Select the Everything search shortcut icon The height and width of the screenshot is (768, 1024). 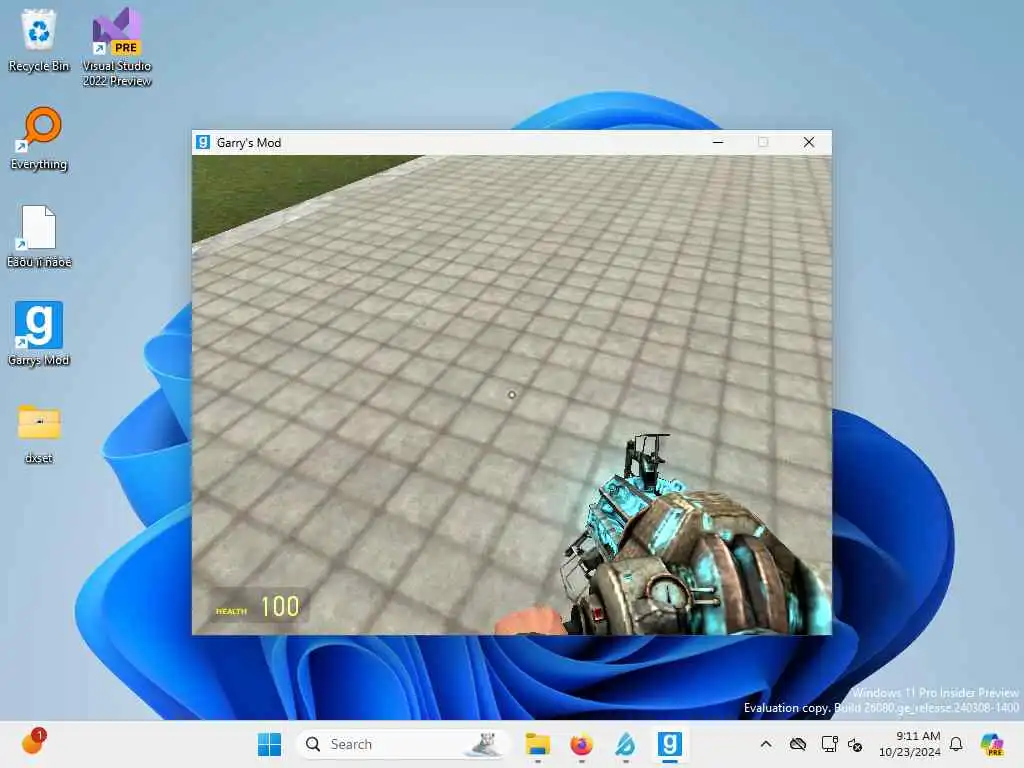39,138
